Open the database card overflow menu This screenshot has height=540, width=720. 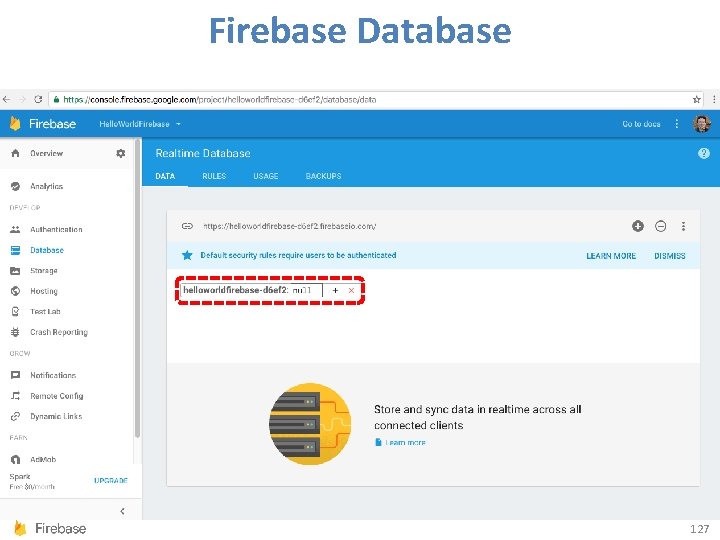[683, 226]
